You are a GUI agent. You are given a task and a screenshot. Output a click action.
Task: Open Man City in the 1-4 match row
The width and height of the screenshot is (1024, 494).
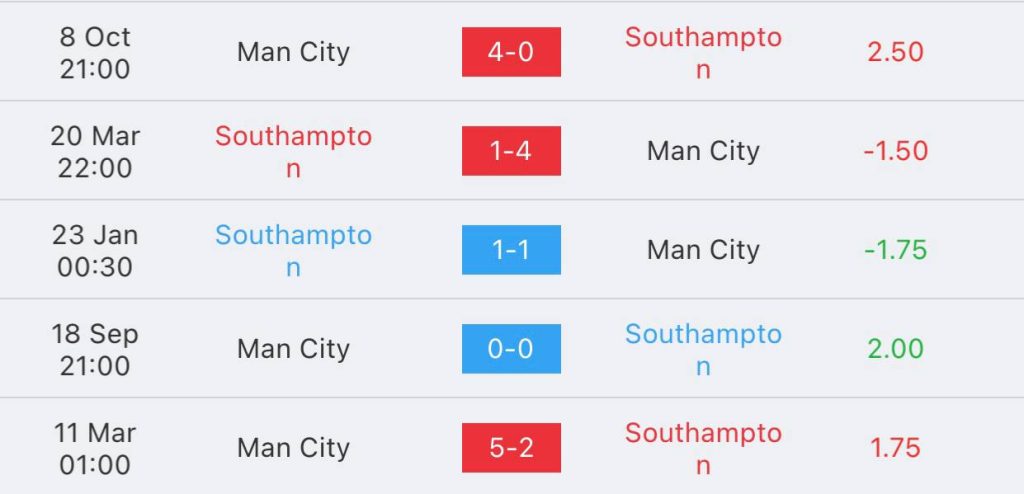703,151
